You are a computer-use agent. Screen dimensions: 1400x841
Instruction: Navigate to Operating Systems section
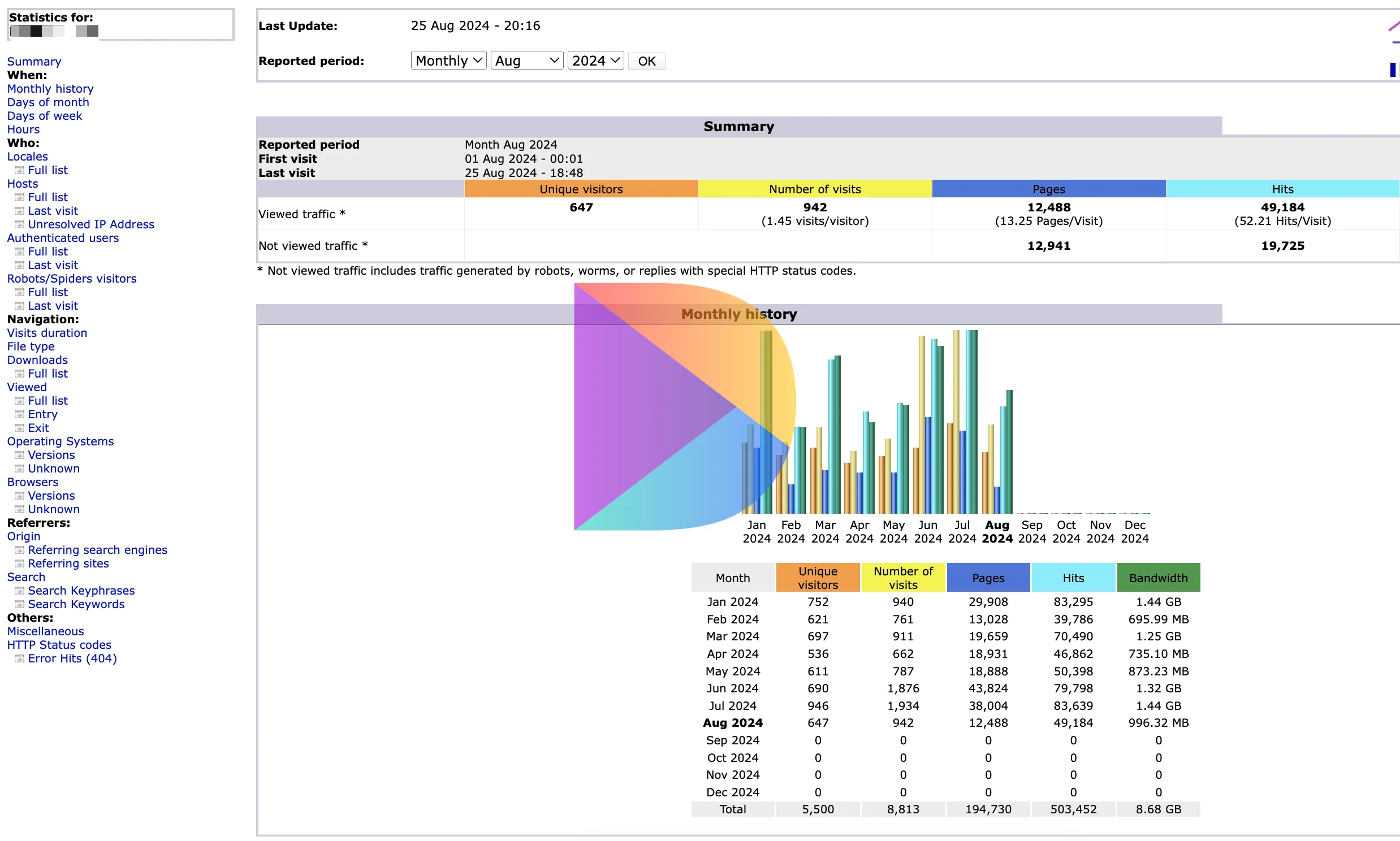click(x=61, y=441)
